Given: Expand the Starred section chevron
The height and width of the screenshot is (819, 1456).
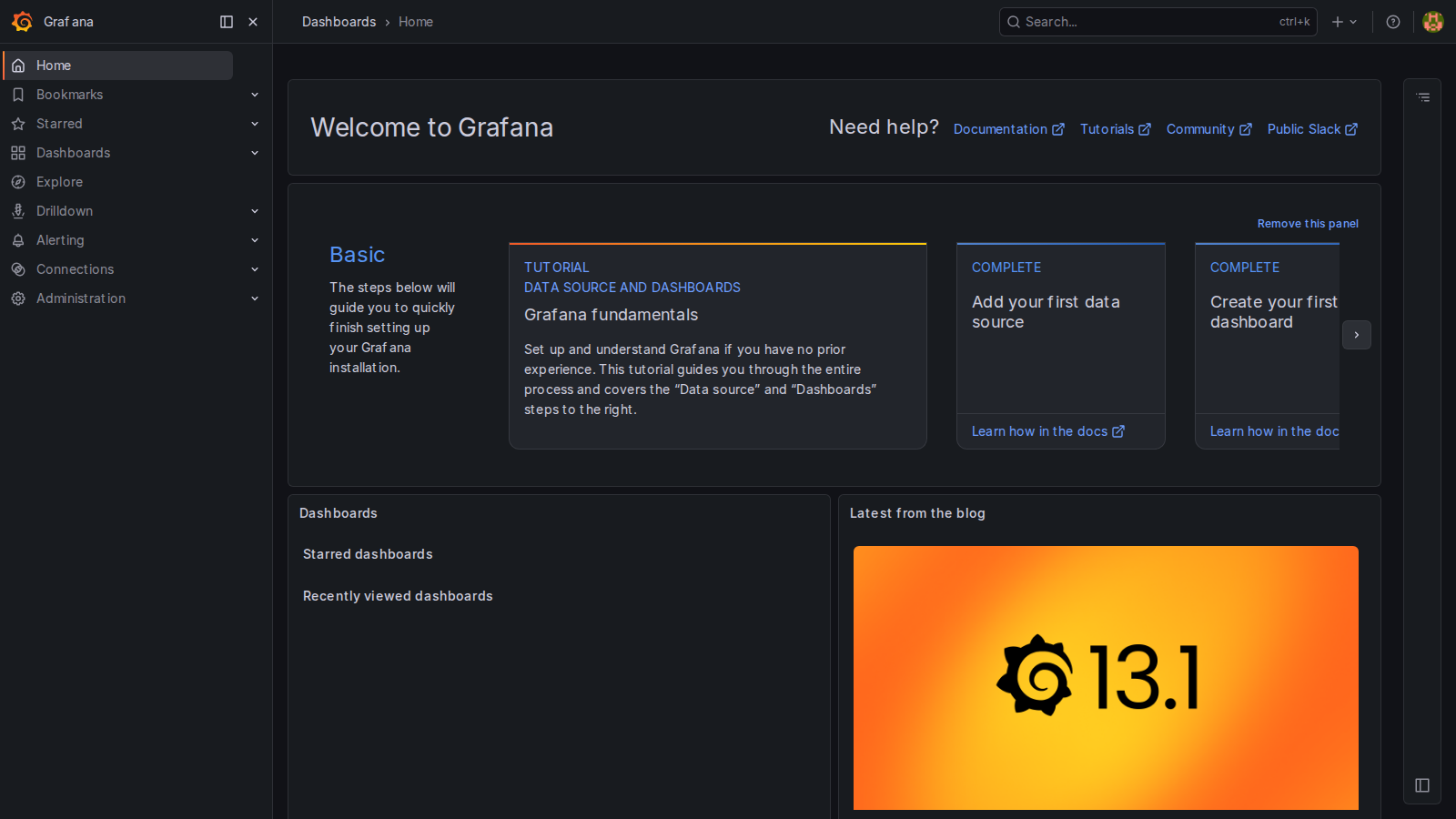Looking at the screenshot, I should pos(255,124).
